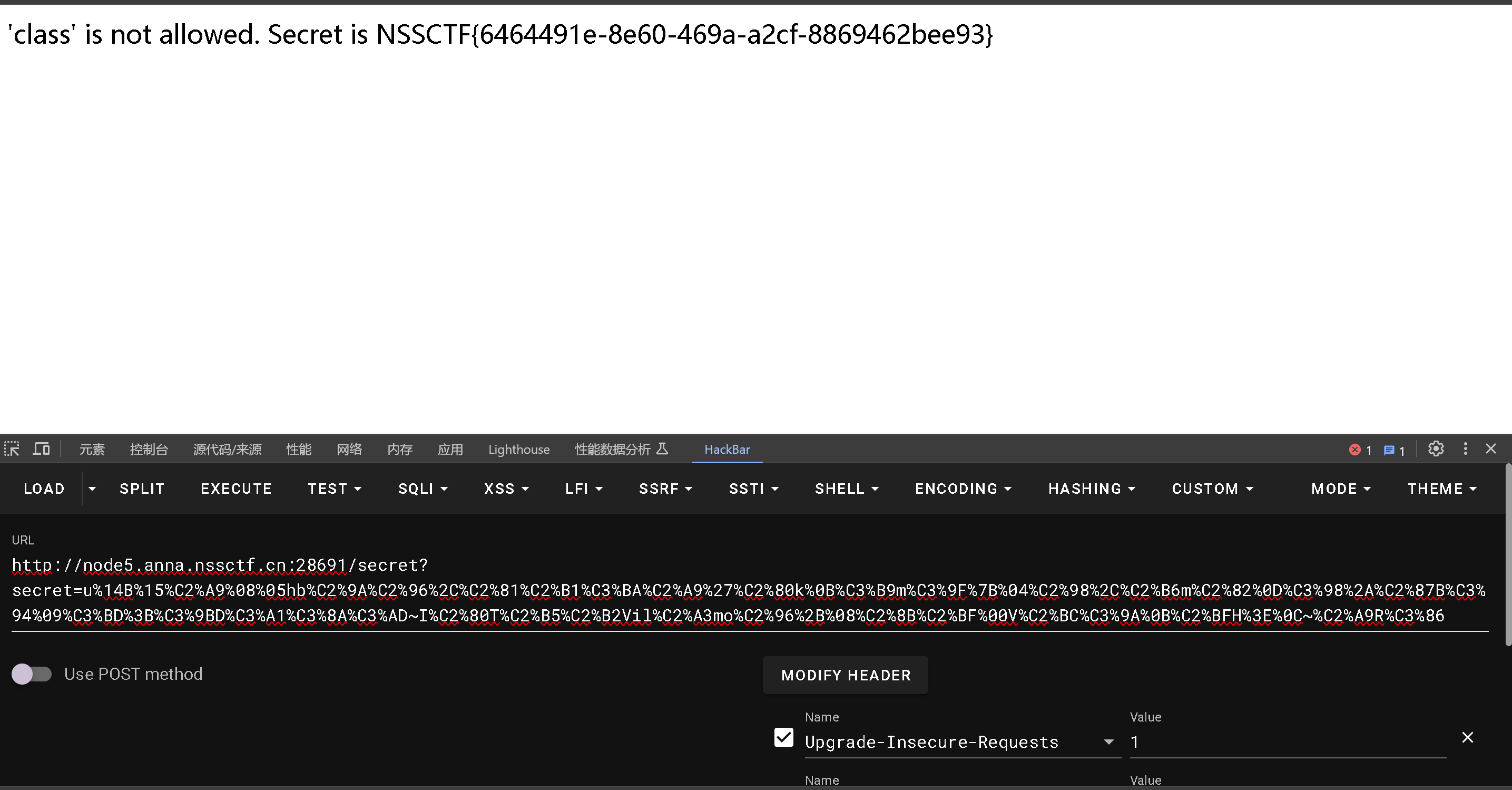This screenshot has height=790, width=1512.
Task: Open the SSTI payload dropdown
Action: [754, 489]
